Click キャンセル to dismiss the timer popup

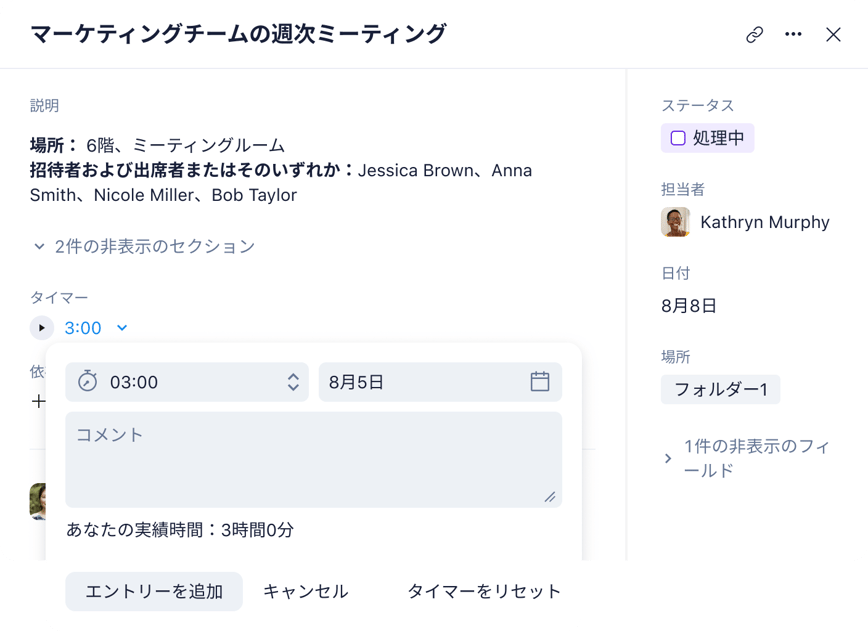[305, 591]
